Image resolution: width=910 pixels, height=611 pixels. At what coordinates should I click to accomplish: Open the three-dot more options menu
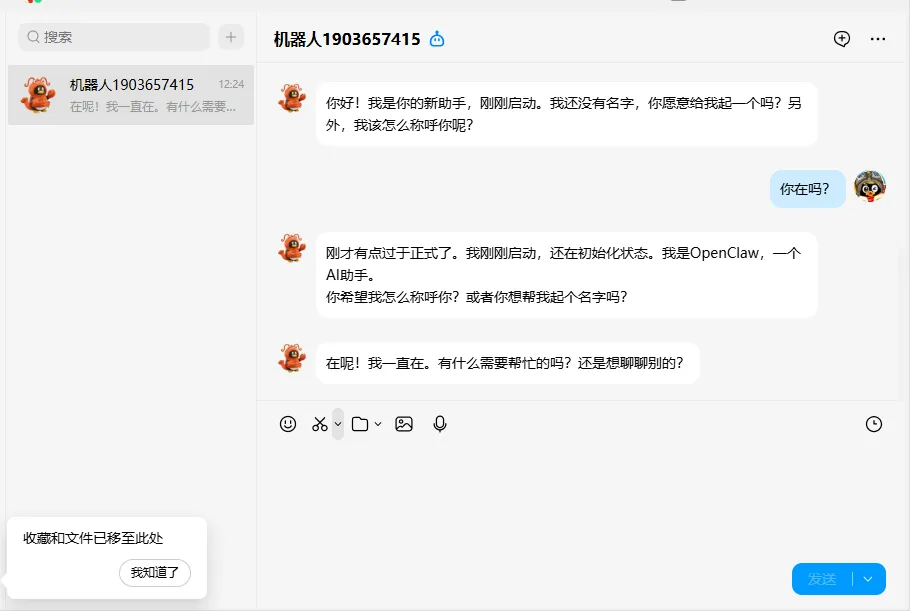click(x=878, y=39)
